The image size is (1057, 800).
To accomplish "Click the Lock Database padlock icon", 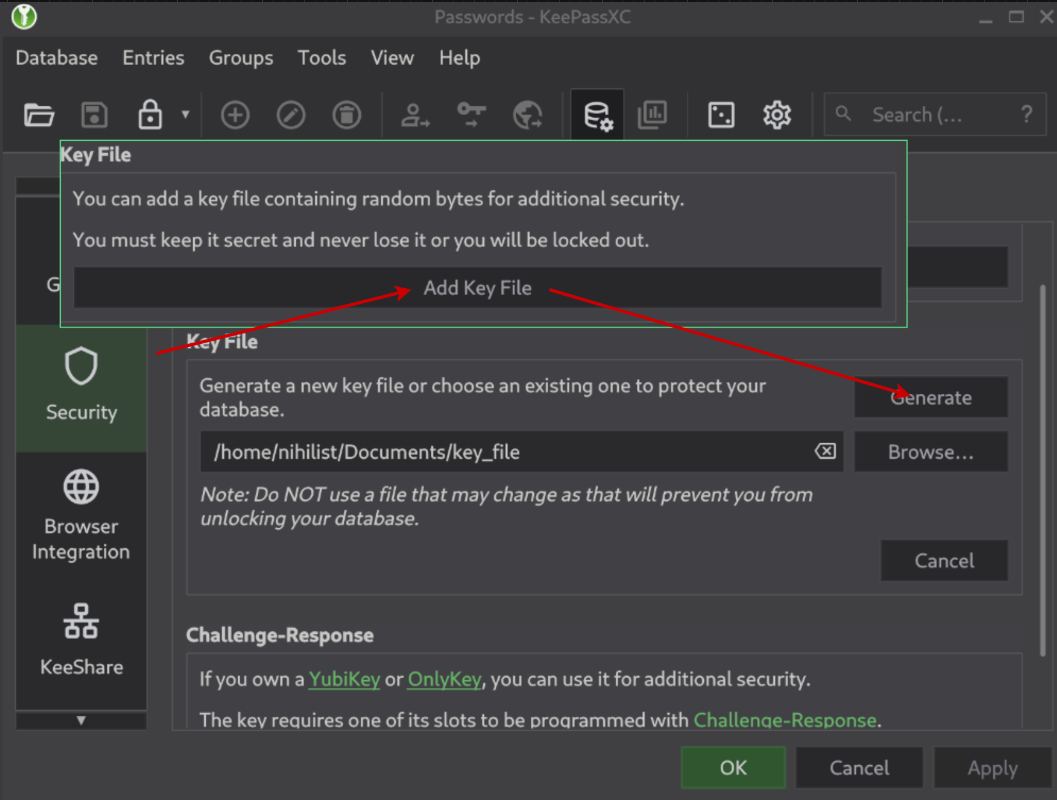I will click(150, 115).
